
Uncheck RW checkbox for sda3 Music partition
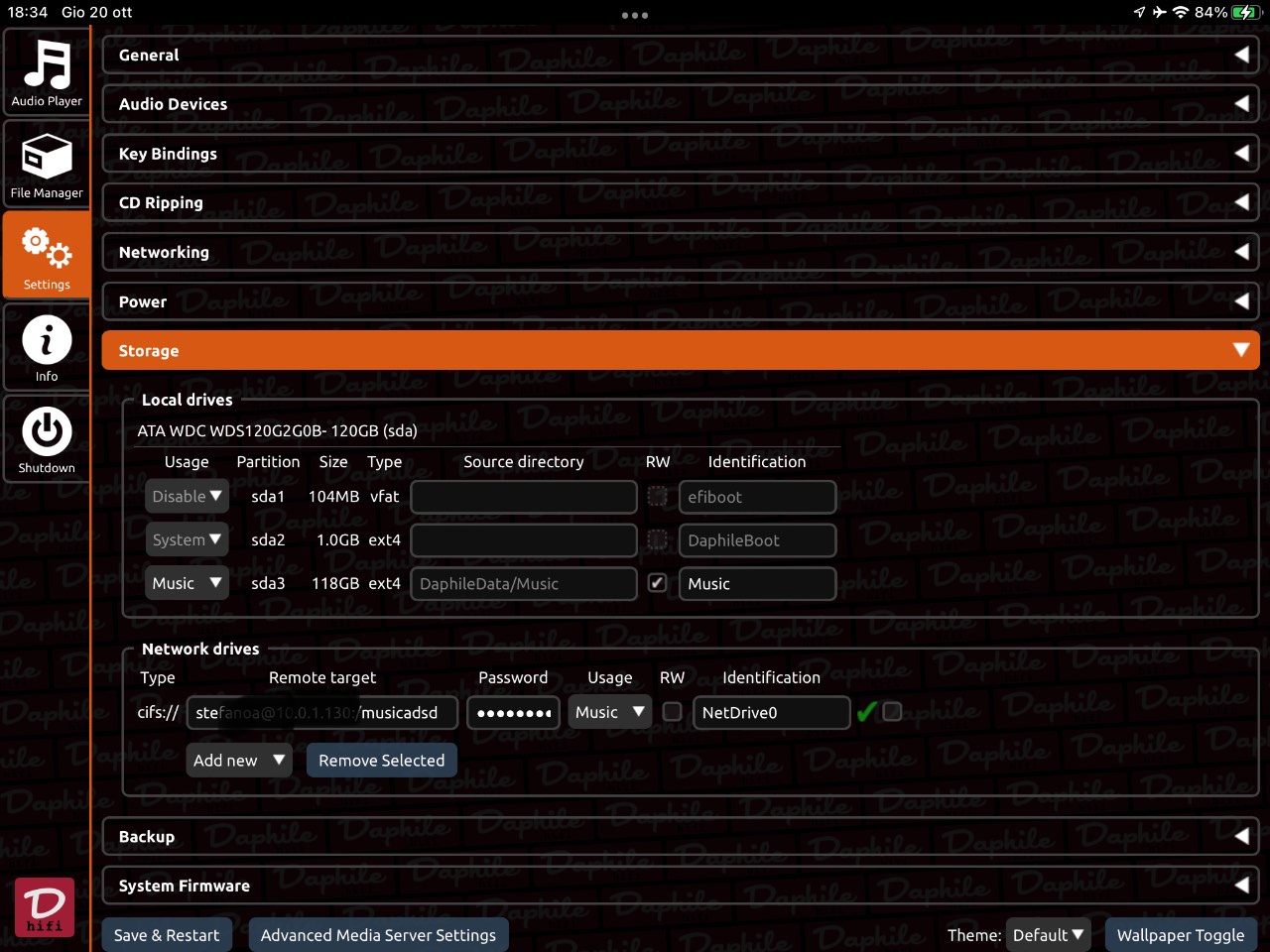[657, 583]
